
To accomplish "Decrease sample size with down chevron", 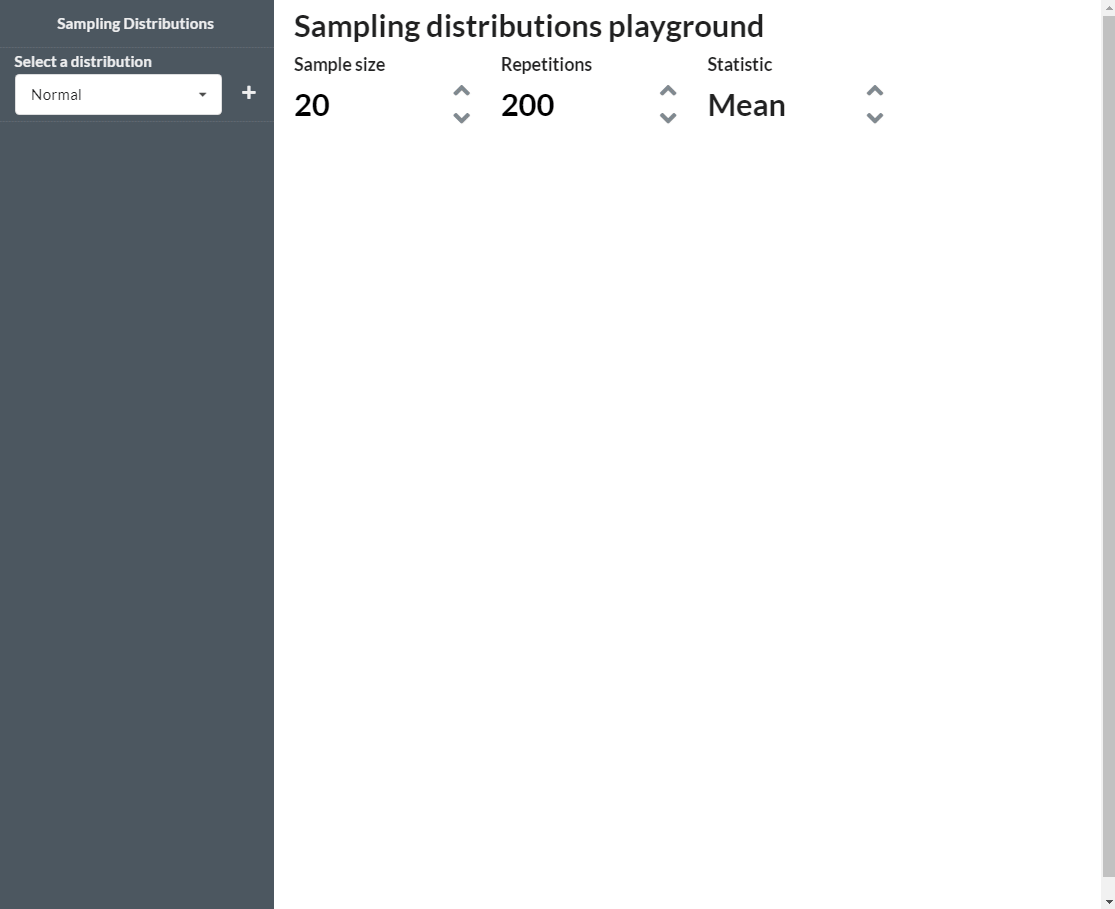I will 461,118.
